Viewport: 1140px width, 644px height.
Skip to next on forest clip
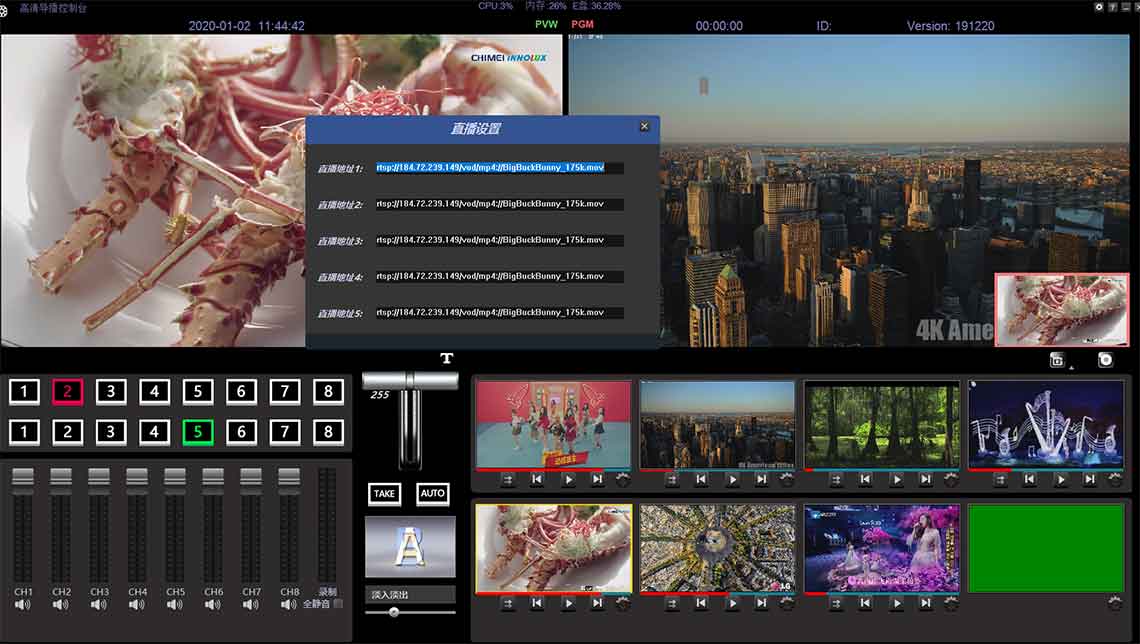pos(926,480)
